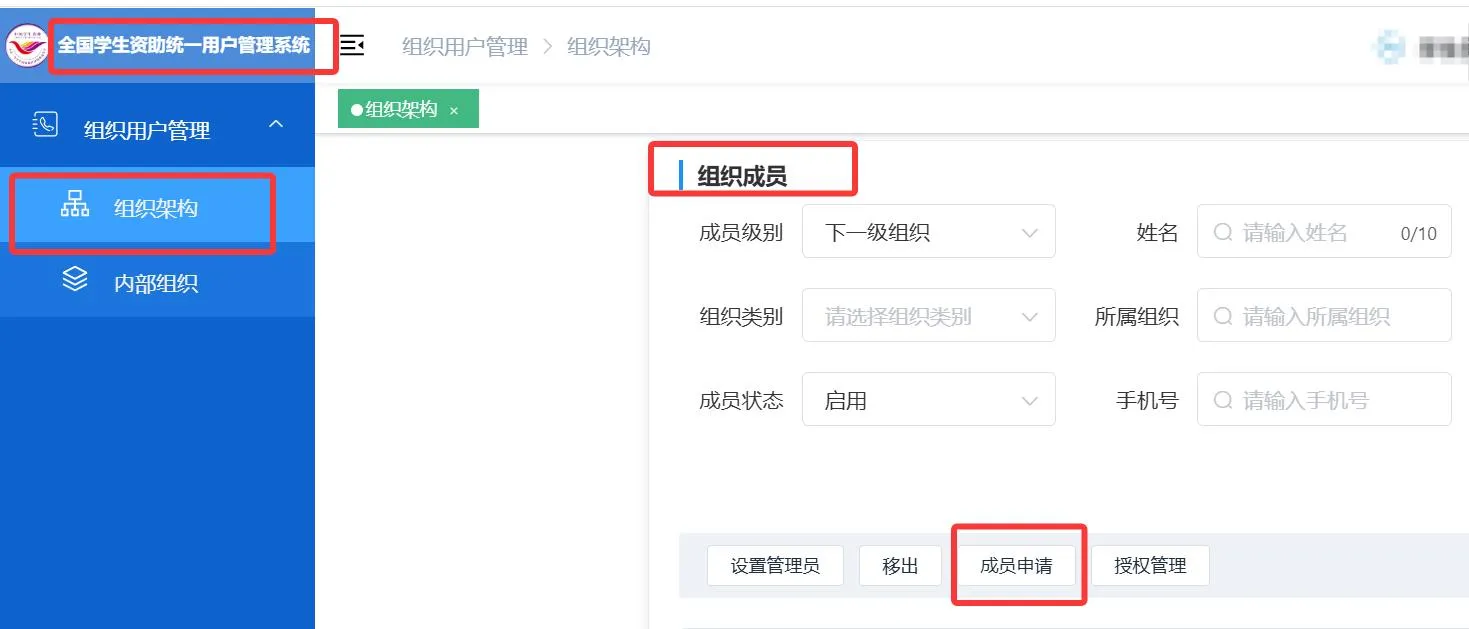Click the 组织架构 hierarchy icon
The width and height of the screenshot is (1469, 629).
coord(75,204)
